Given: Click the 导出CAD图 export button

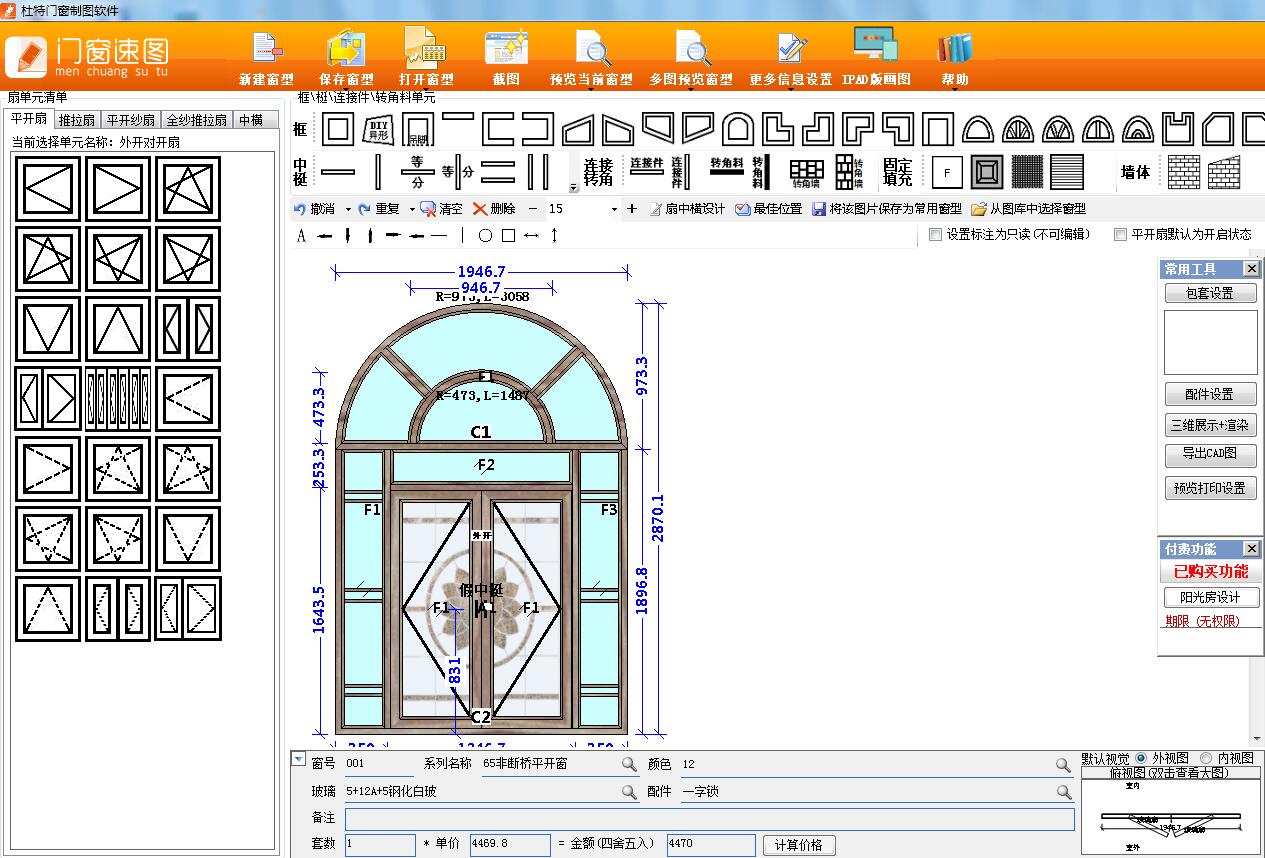Looking at the screenshot, I should pyautogui.click(x=1210, y=454).
